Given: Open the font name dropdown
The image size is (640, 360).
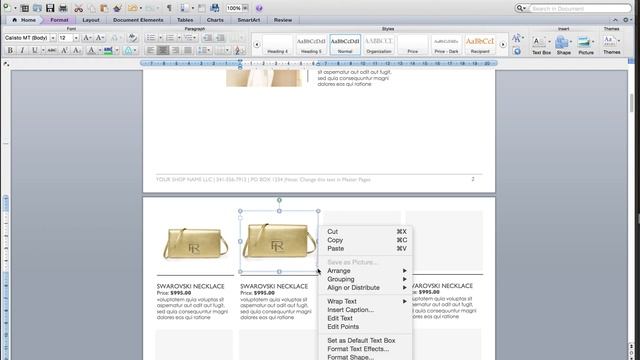Looking at the screenshot, I should [x=53, y=38].
